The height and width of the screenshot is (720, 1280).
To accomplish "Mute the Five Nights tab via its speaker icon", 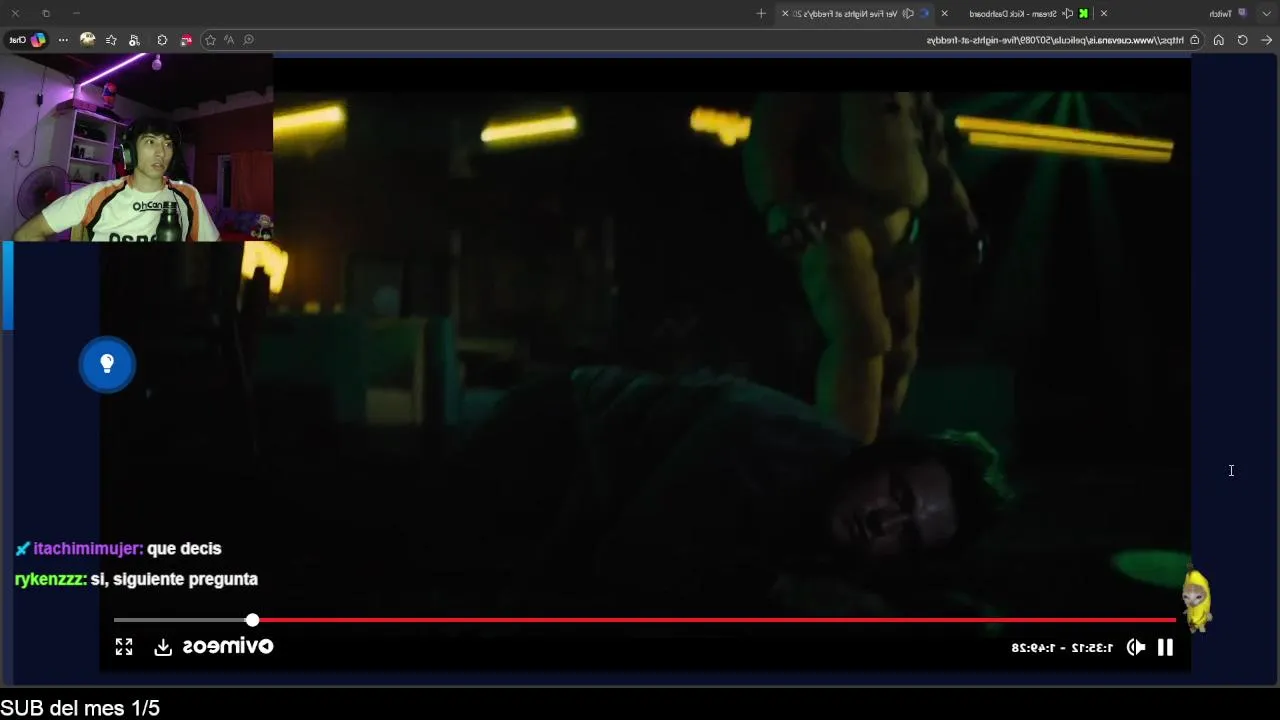I will tap(908, 13).
